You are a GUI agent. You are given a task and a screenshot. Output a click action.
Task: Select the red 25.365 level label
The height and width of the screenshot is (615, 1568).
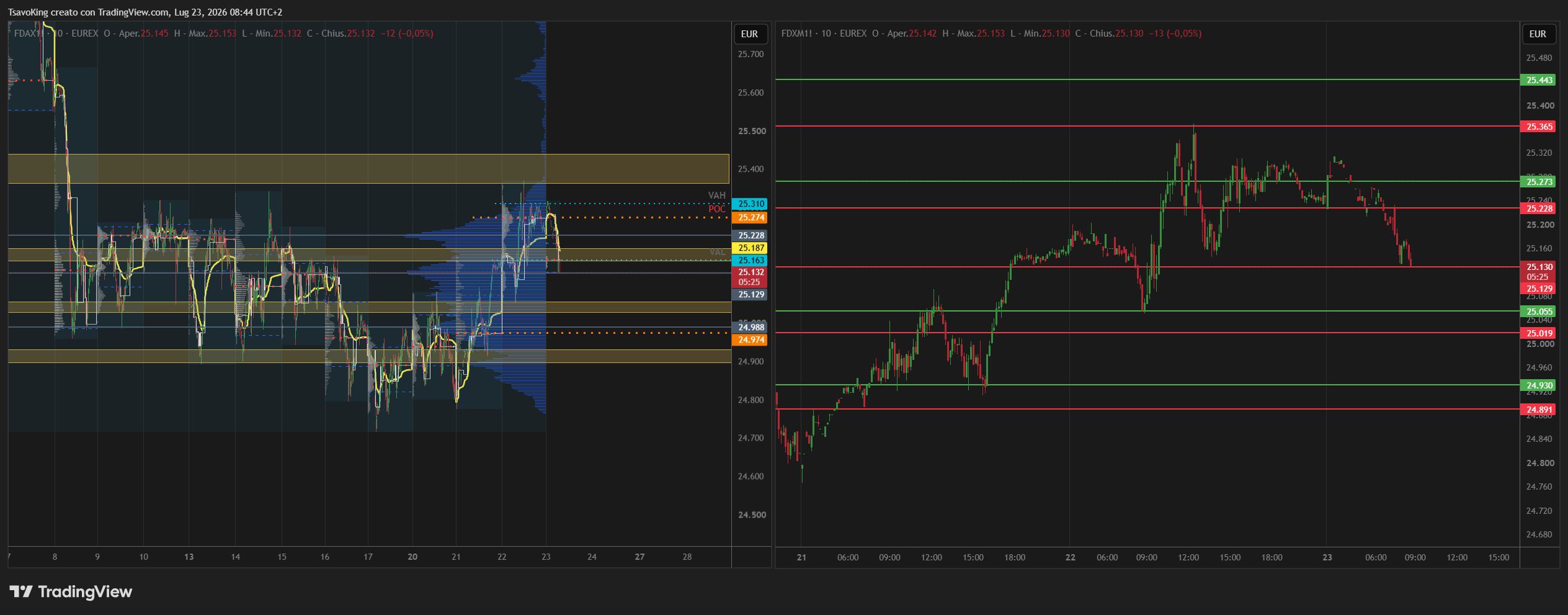1538,127
